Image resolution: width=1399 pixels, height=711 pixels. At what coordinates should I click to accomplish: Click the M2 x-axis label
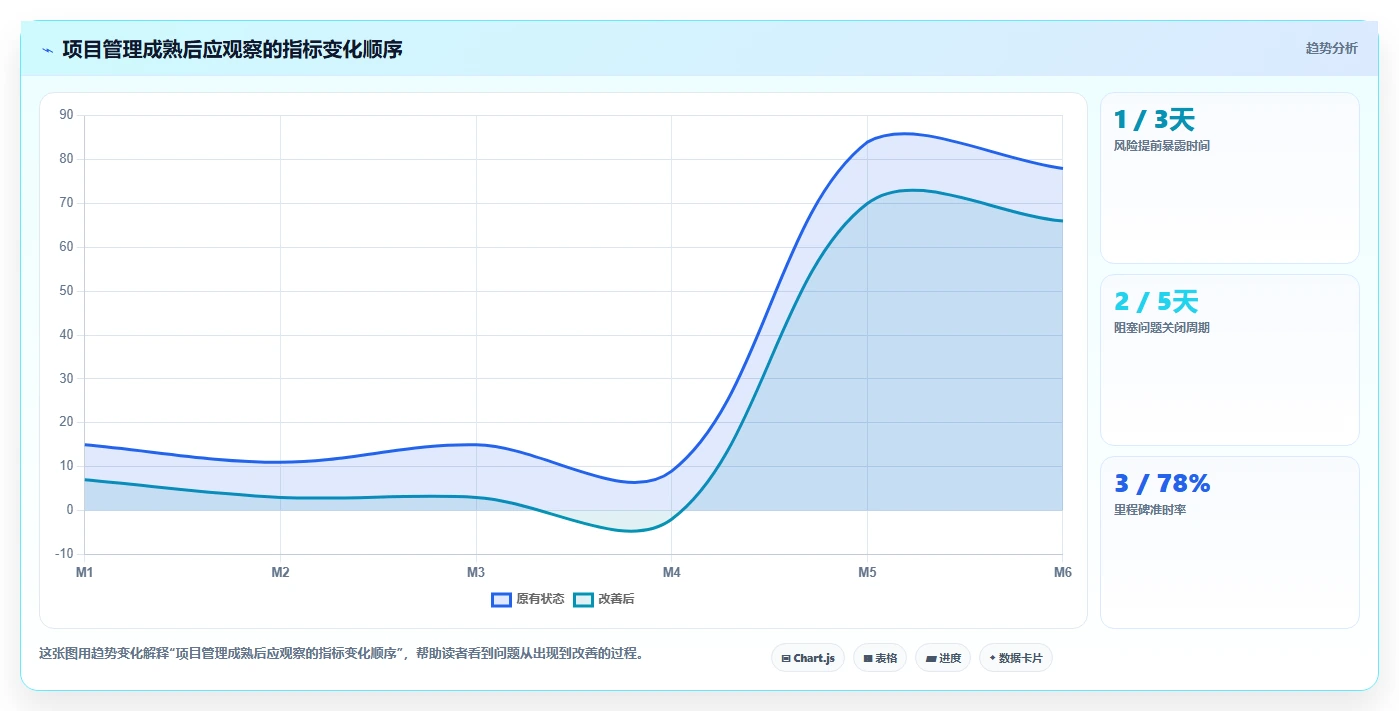point(280,572)
